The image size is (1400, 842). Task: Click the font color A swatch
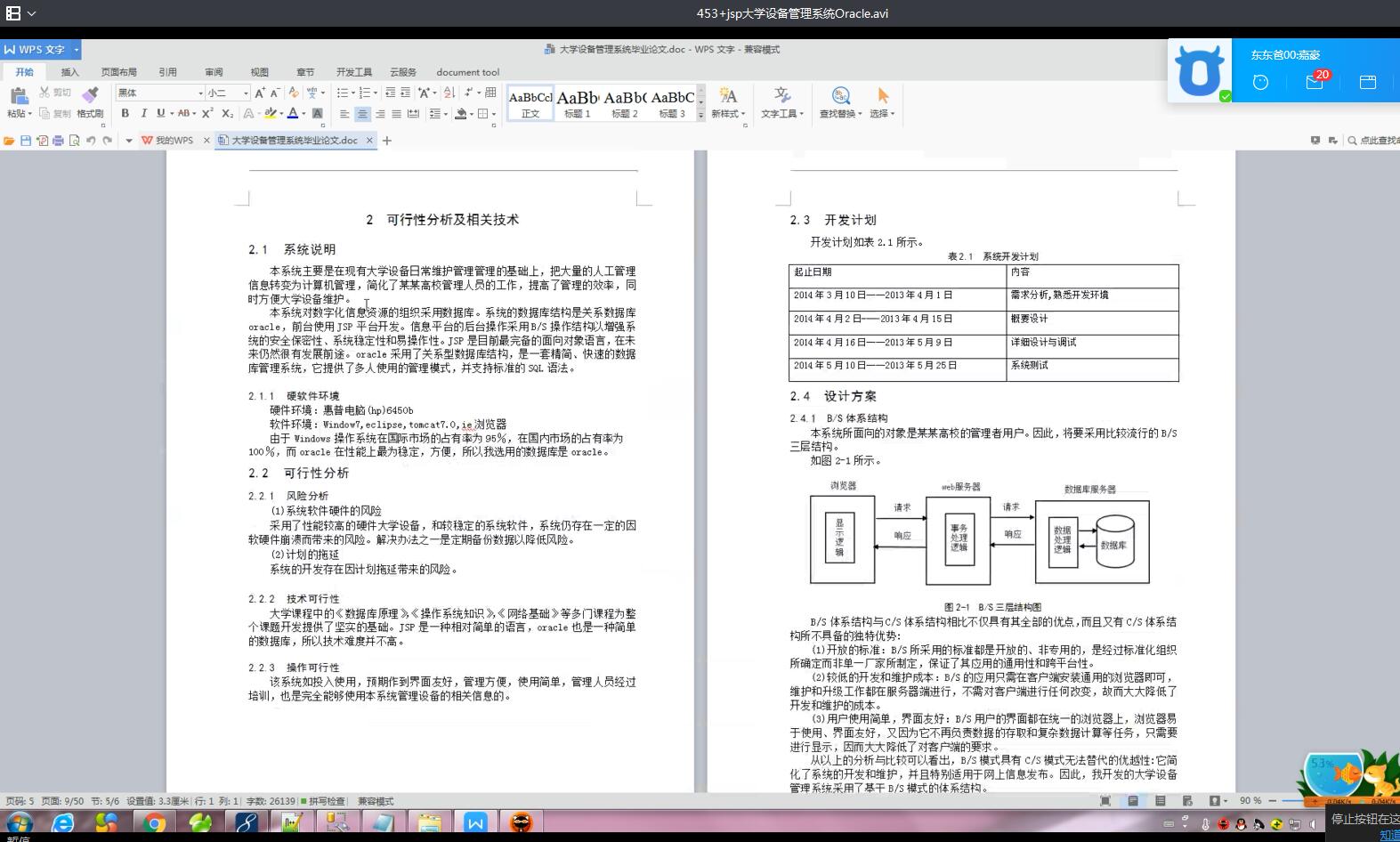(x=293, y=113)
